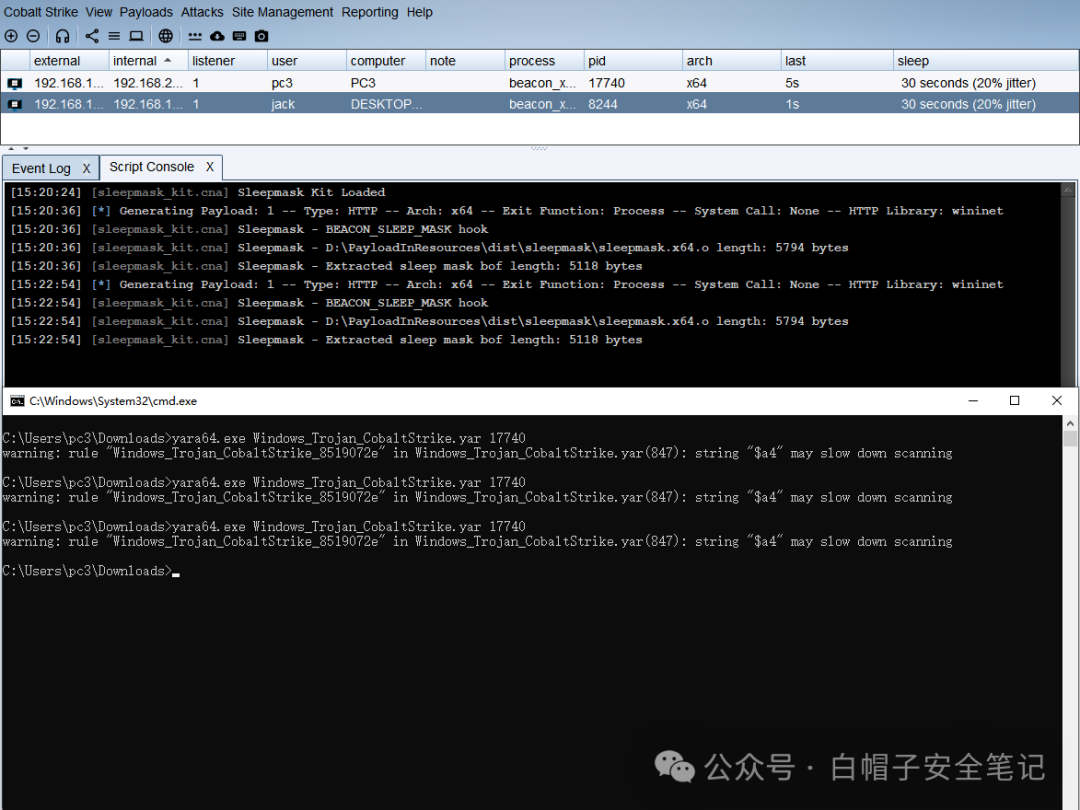Switch to session table view icon
This screenshot has width=1080, height=810.
tap(114, 36)
